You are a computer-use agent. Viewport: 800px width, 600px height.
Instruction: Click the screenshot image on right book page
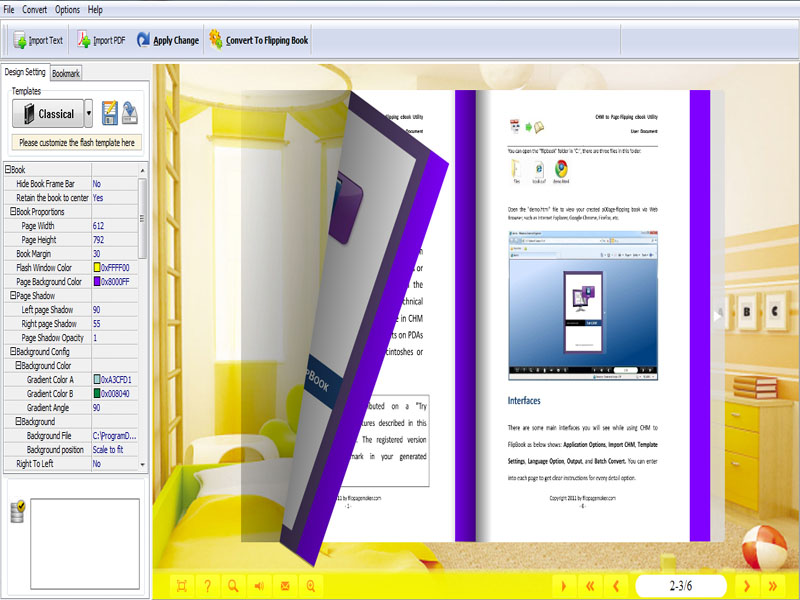click(x=583, y=306)
